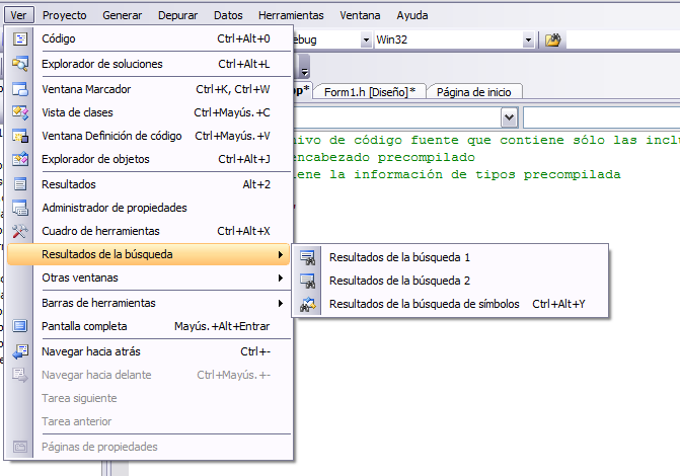The image size is (680, 476).
Task: Choose Código from the Ver menu
Action: pyautogui.click(x=149, y=39)
